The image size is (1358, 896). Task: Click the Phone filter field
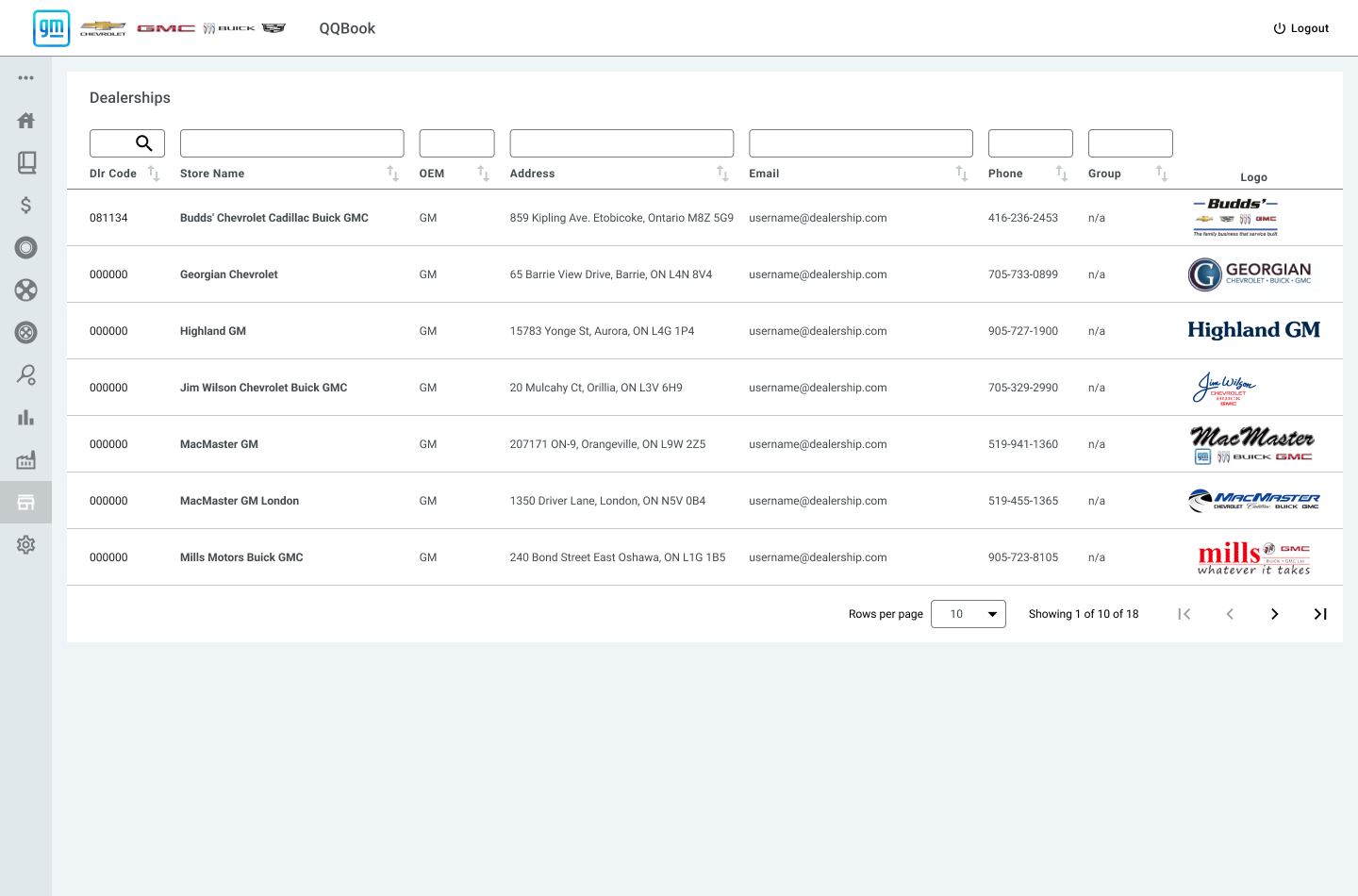coord(1031,143)
